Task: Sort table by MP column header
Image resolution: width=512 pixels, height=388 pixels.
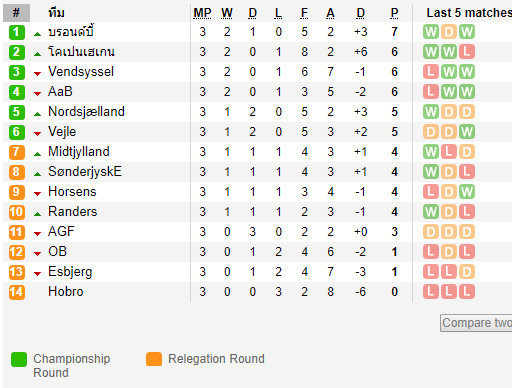Action: pos(202,13)
